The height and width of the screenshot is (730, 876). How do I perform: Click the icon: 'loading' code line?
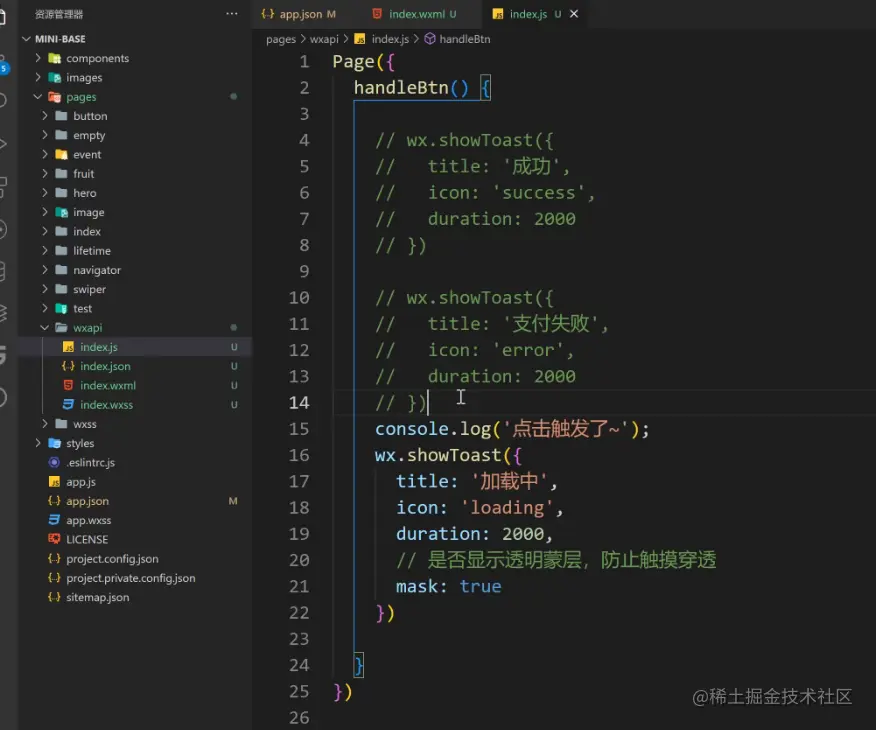click(479, 508)
